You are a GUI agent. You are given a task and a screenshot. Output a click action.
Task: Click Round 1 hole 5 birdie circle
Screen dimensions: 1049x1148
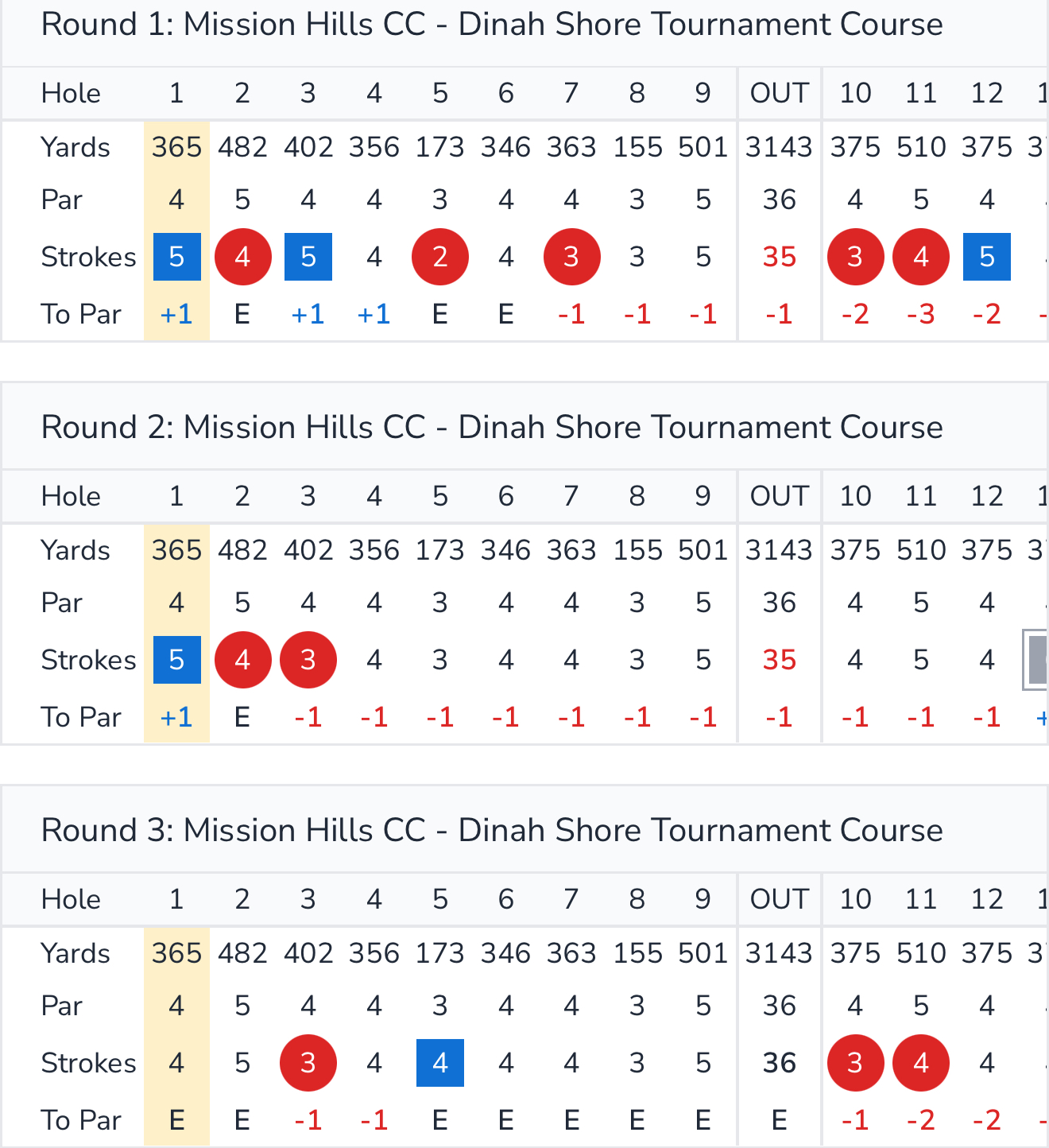[440, 257]
